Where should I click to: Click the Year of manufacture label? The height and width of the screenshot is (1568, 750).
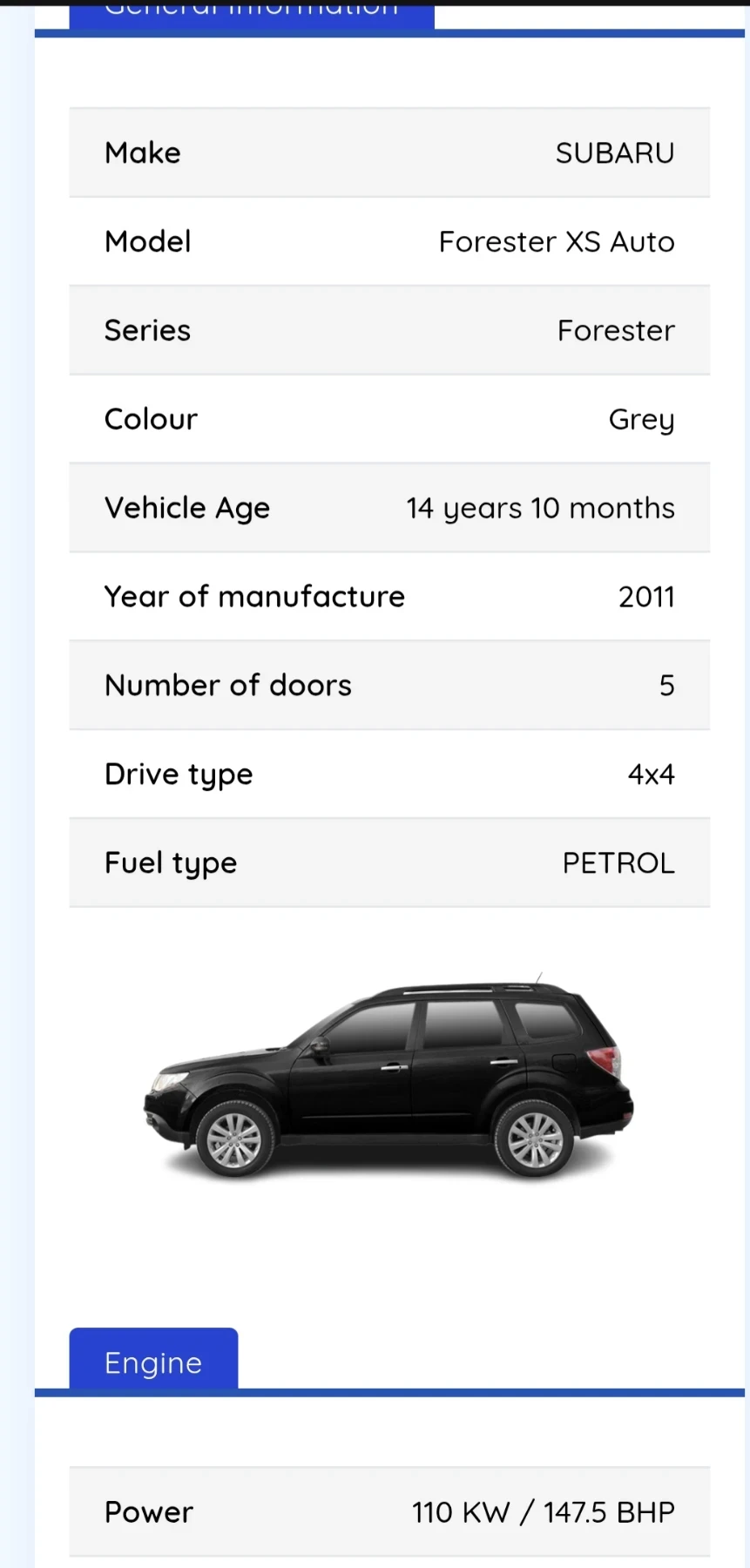pos(254,597)
